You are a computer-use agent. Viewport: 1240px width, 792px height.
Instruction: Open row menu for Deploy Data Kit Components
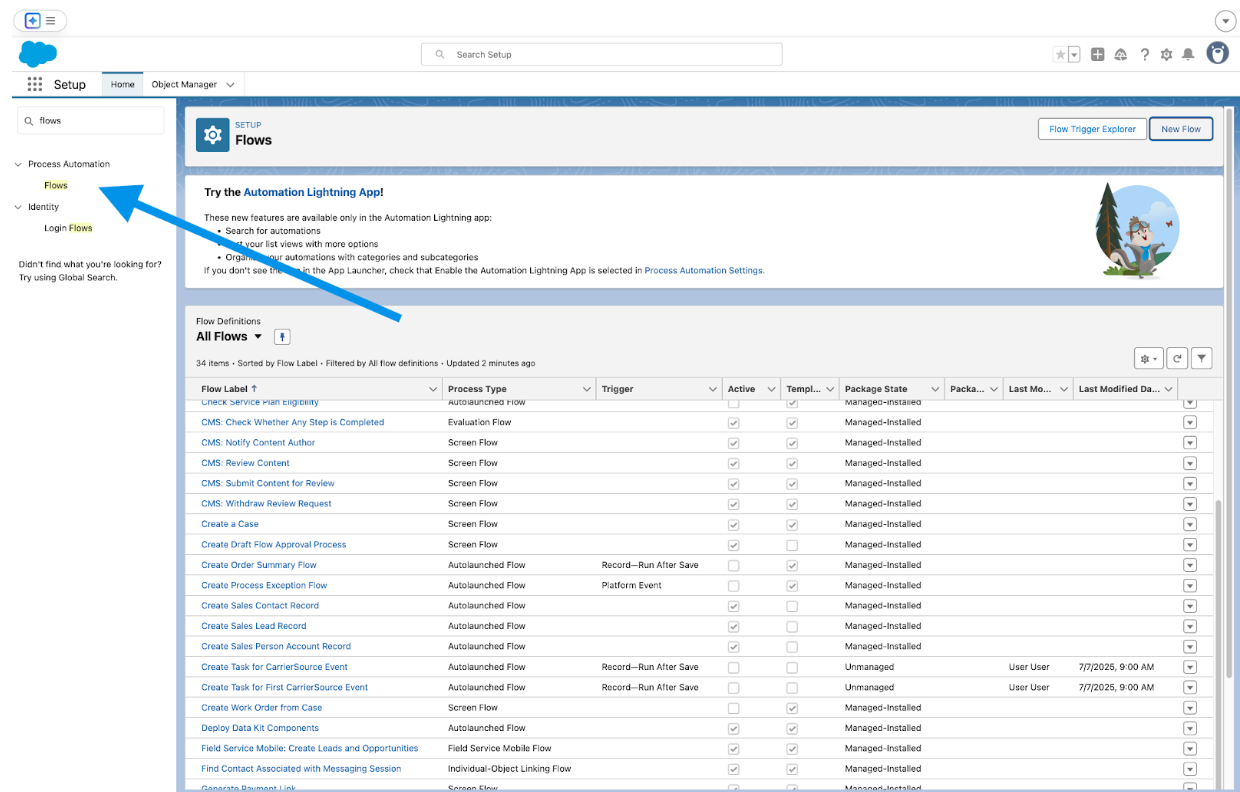1190,728
